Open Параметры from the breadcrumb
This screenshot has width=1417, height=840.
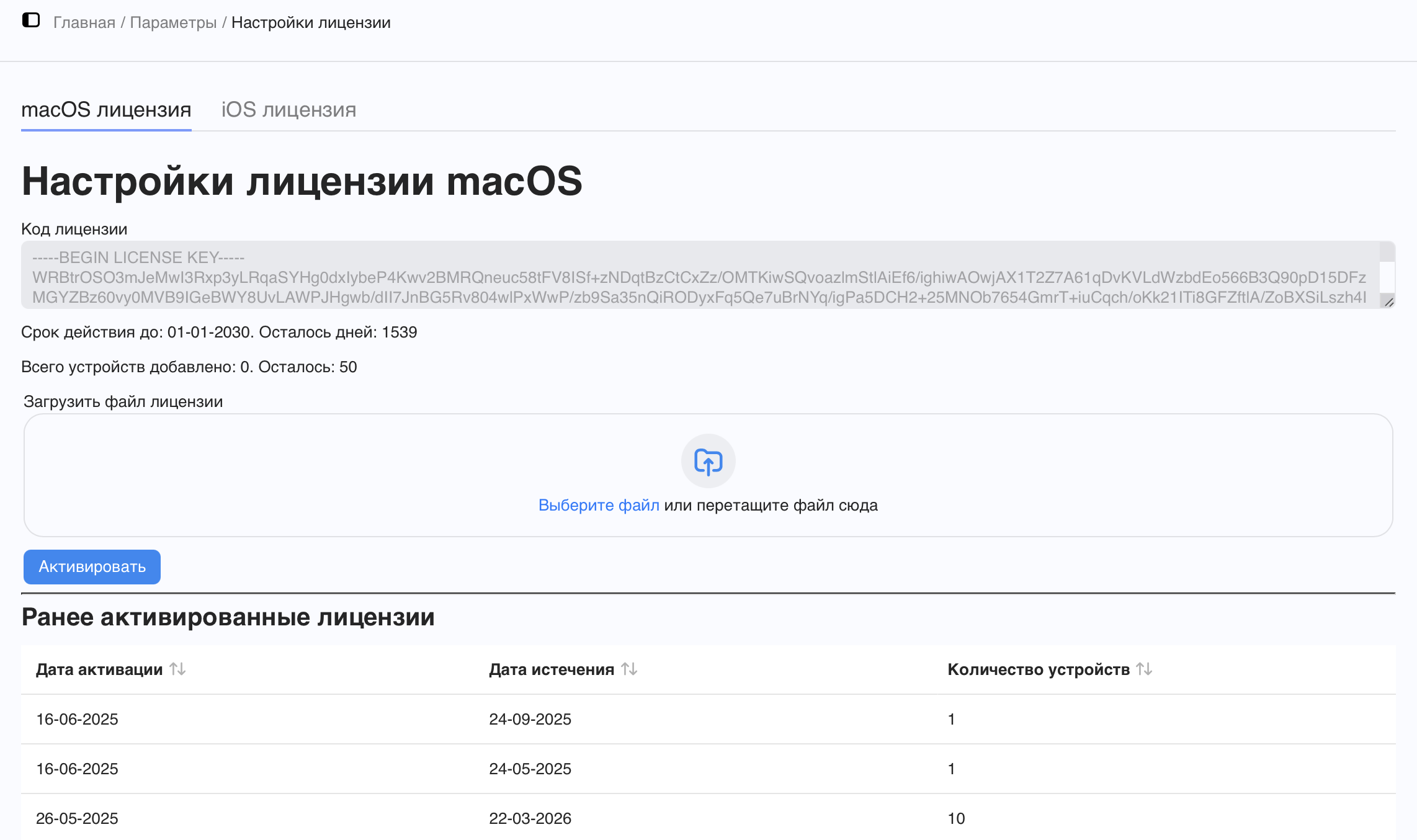coord(173,22)
